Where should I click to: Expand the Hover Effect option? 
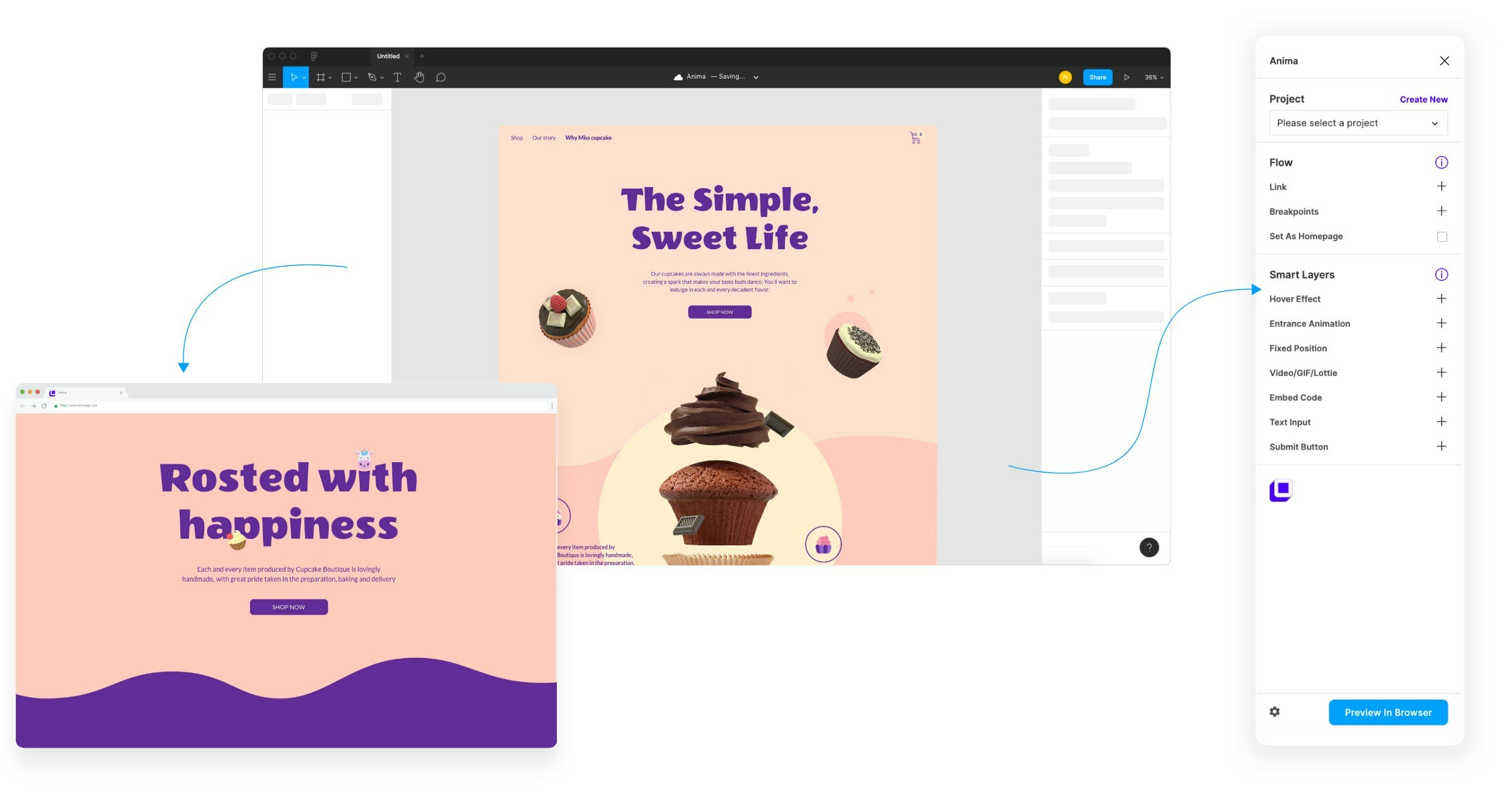tap(1441, 298)
